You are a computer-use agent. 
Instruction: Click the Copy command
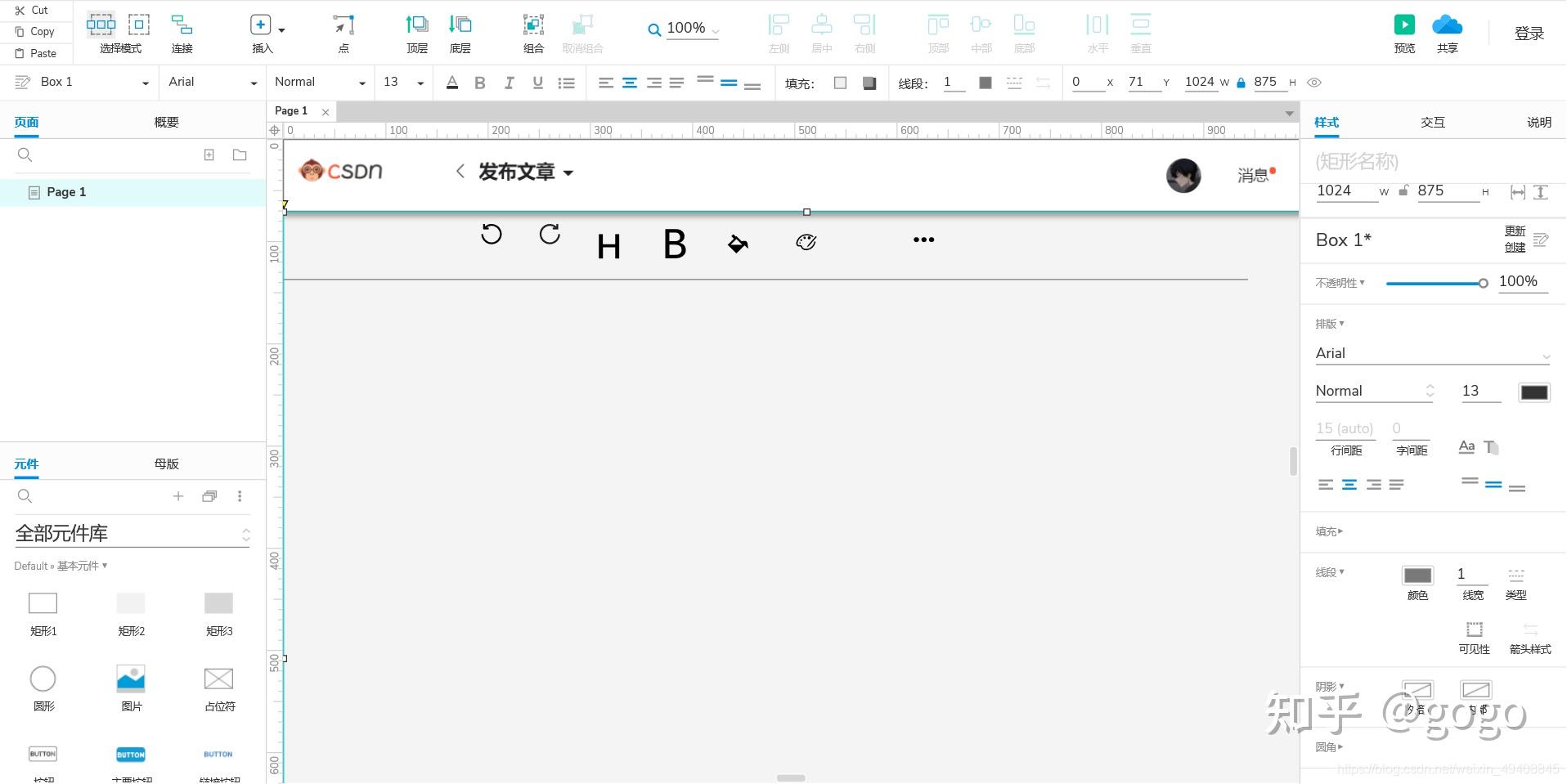[x=34, y=31]
